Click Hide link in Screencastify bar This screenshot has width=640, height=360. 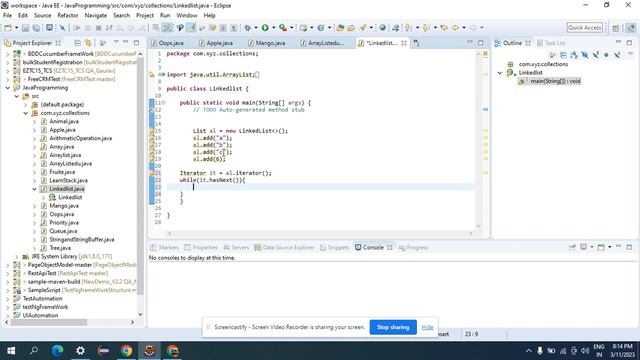click(427, 327)
